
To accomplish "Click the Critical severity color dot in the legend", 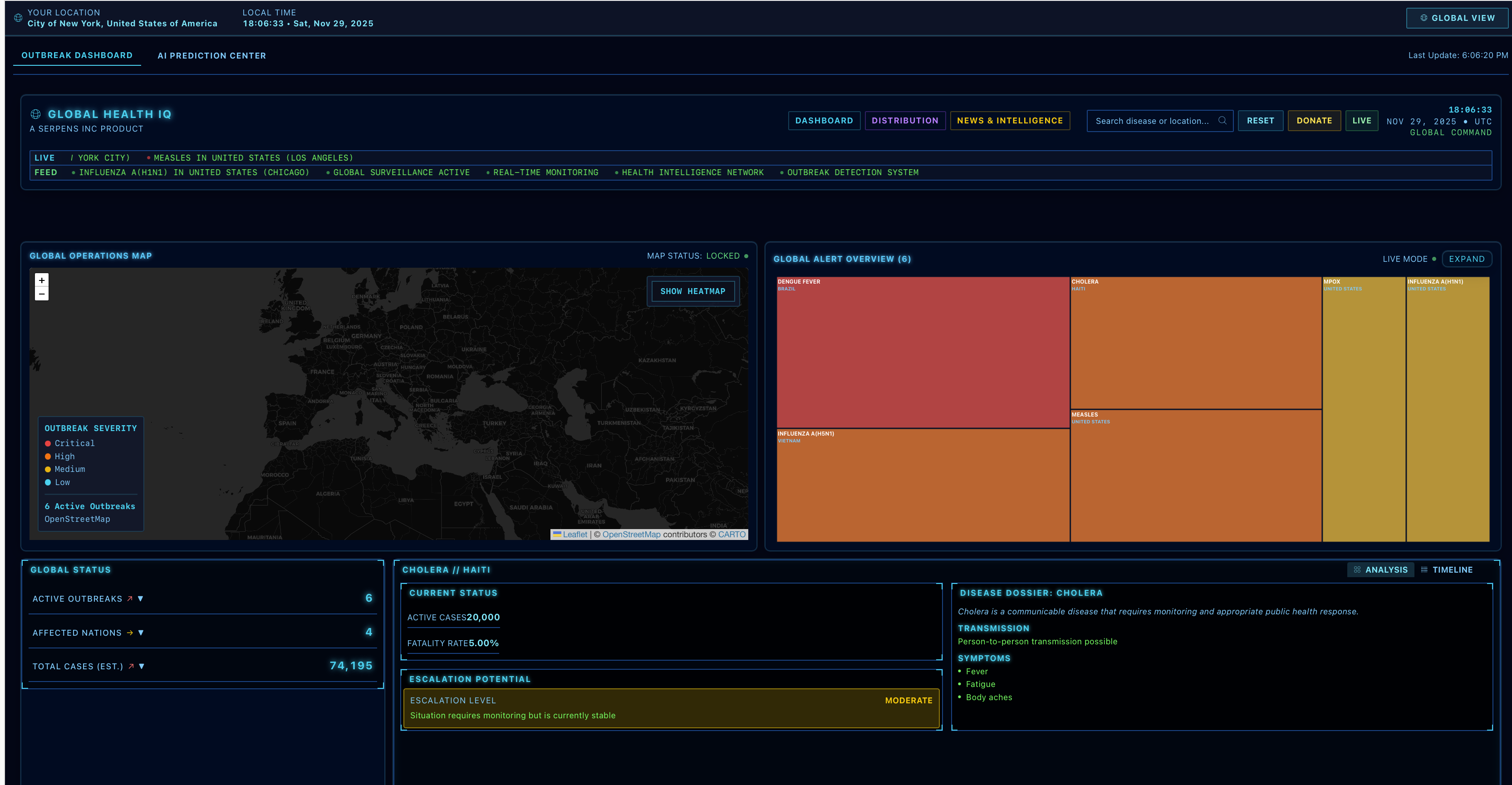I will coord(48,443).
